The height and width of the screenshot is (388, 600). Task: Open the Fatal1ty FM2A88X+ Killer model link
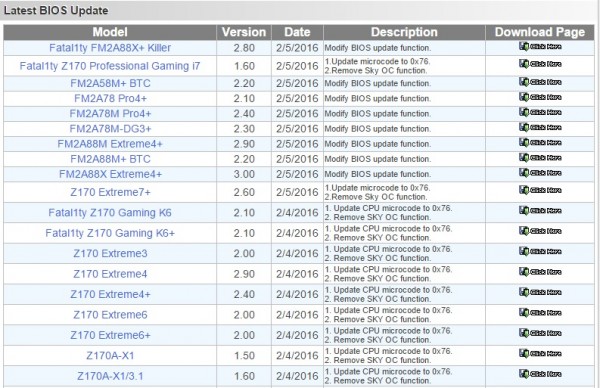(110, 48)
